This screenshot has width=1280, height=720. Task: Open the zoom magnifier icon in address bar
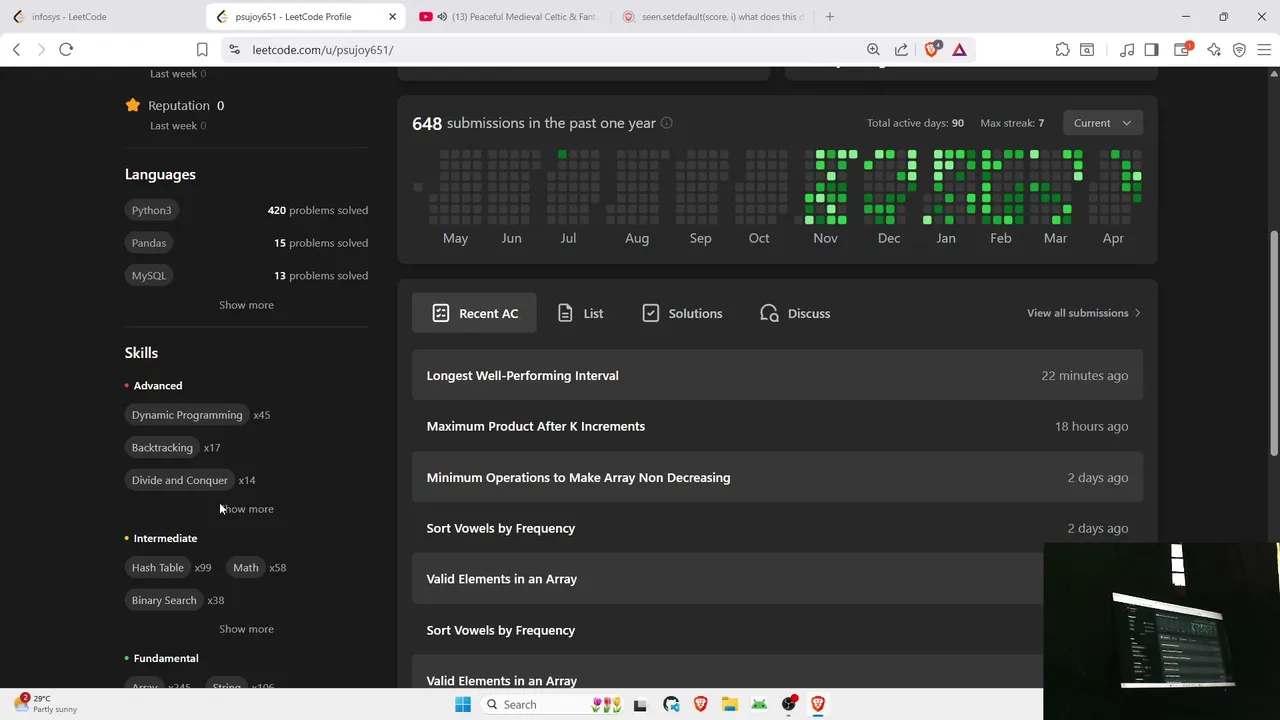[x=873, y=49]
